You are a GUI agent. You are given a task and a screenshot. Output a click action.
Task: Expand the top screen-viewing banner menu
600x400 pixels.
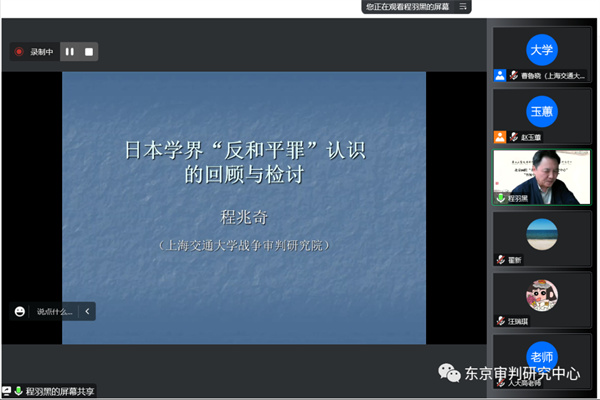click(x=462, y=6)
